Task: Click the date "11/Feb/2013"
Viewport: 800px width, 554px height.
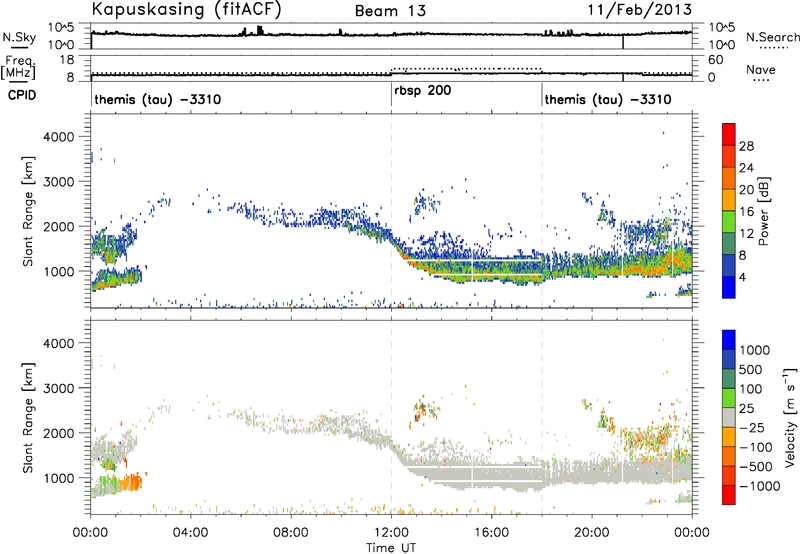Action: [640, 9]
